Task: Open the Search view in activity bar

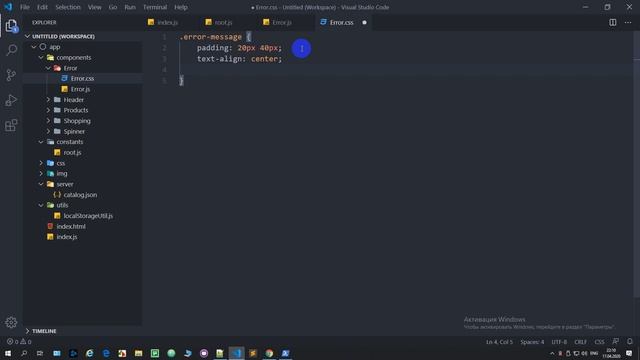Action: pos(11,50)
